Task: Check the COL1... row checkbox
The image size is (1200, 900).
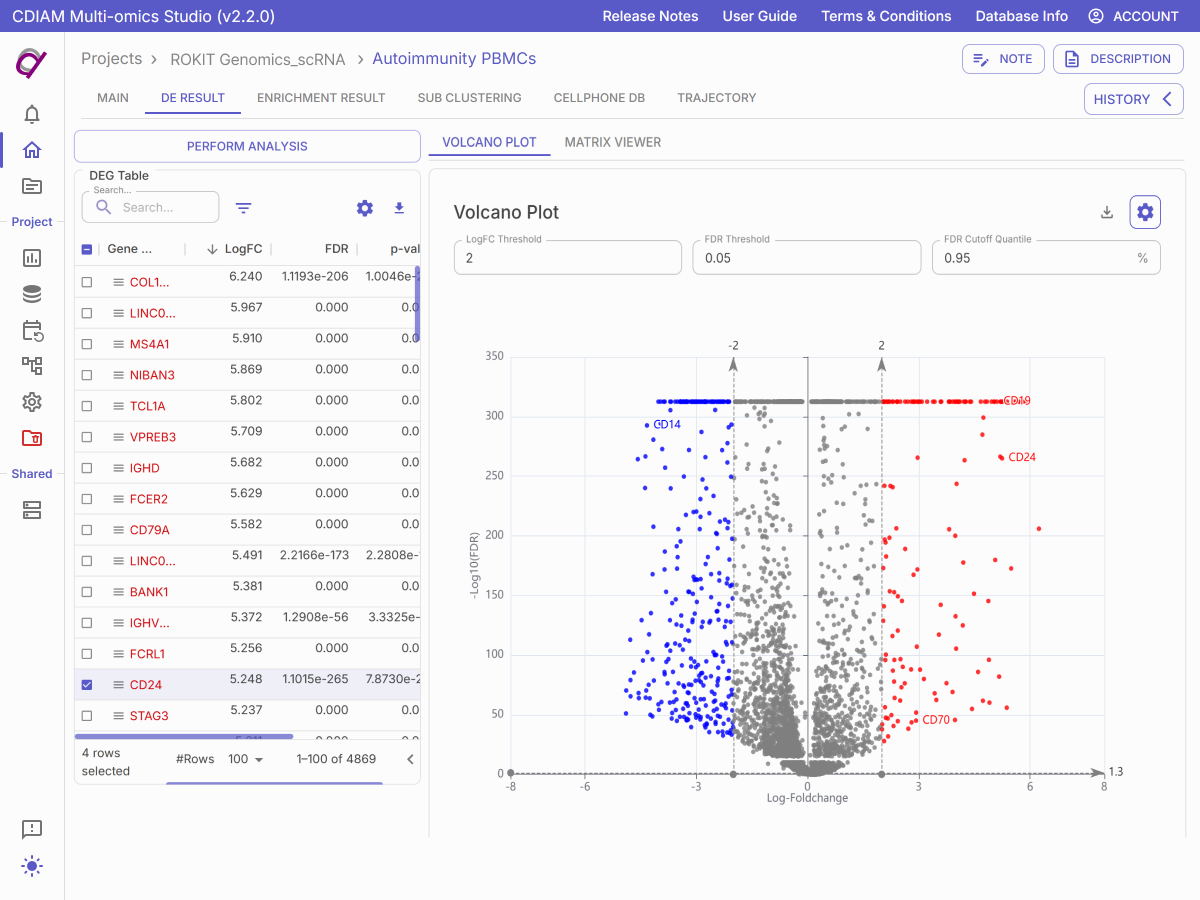Action: pos(87,282)
